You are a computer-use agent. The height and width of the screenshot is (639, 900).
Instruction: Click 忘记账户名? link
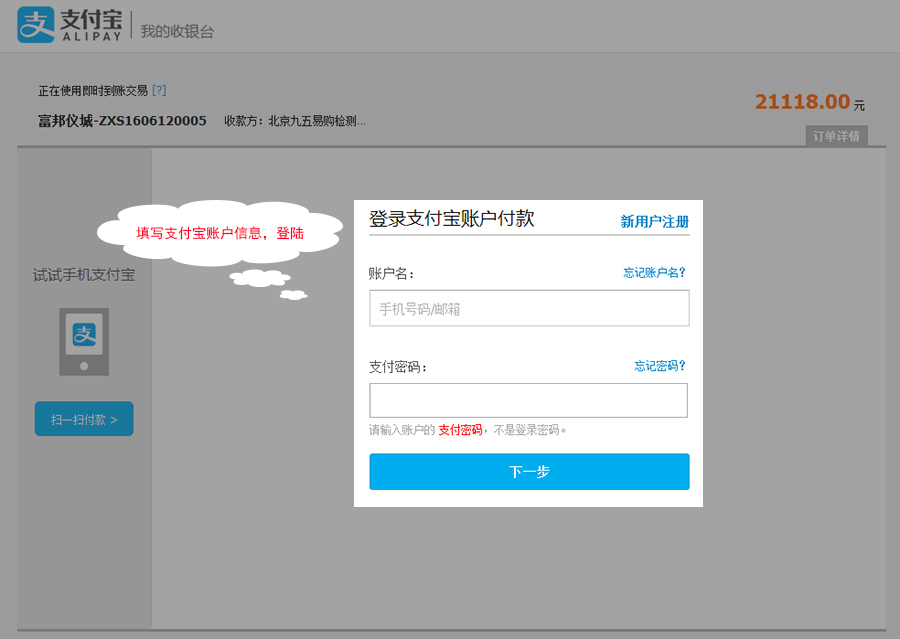[x=654, y=272]
